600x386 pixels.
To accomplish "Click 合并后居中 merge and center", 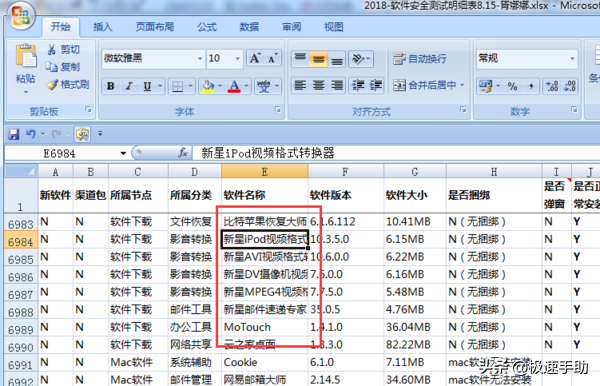I will pyautogui.click(x=425, y=85).
